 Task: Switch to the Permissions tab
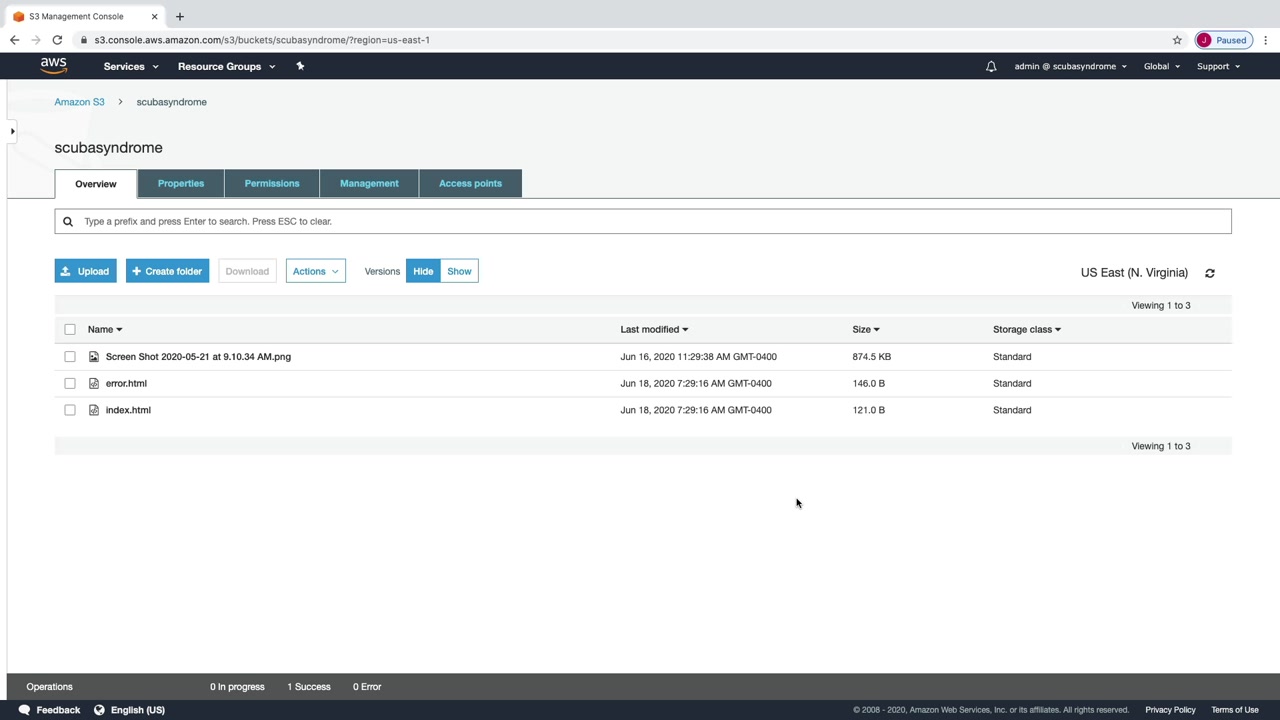(272, 183)
